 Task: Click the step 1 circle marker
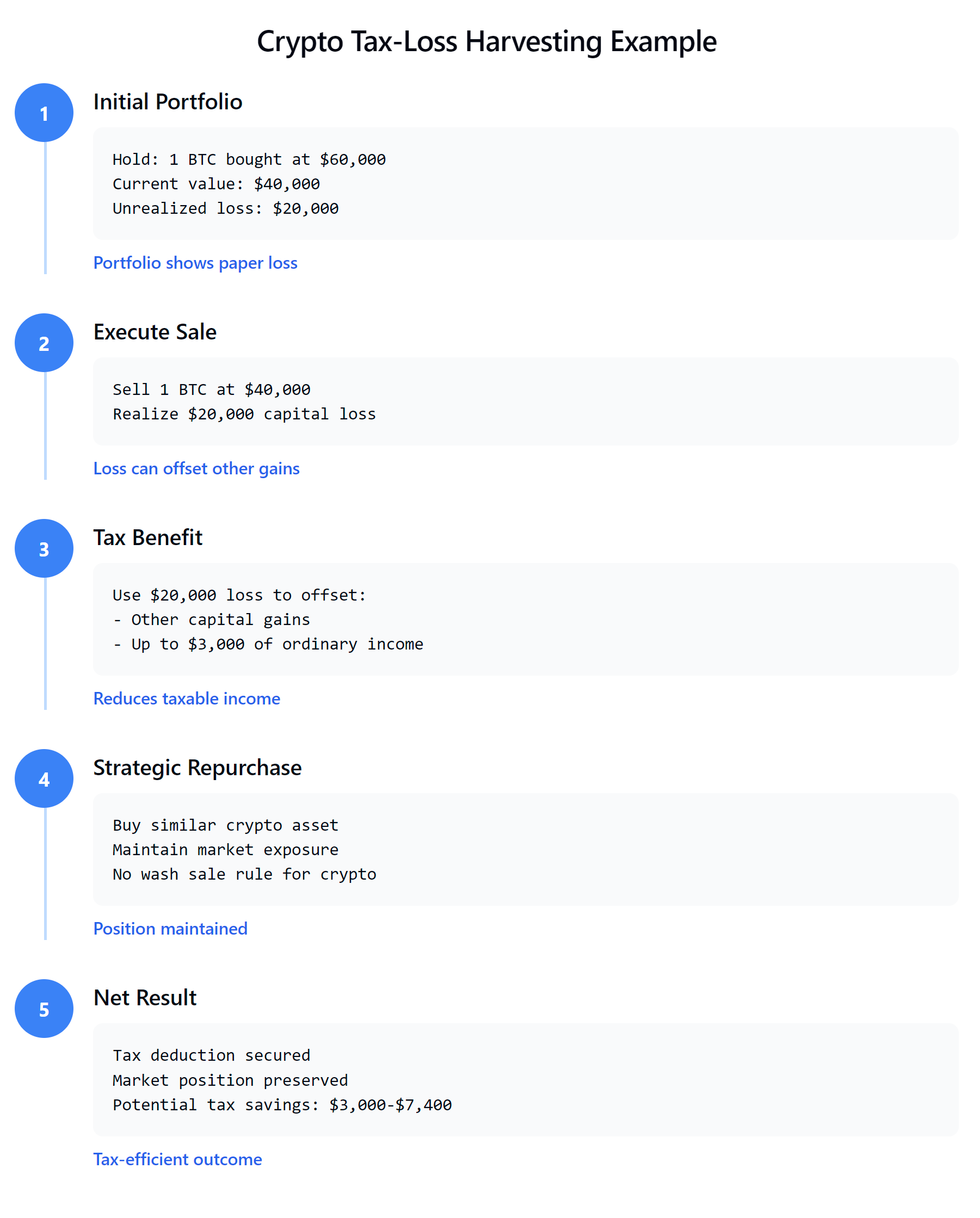click(x=44, y=113)
